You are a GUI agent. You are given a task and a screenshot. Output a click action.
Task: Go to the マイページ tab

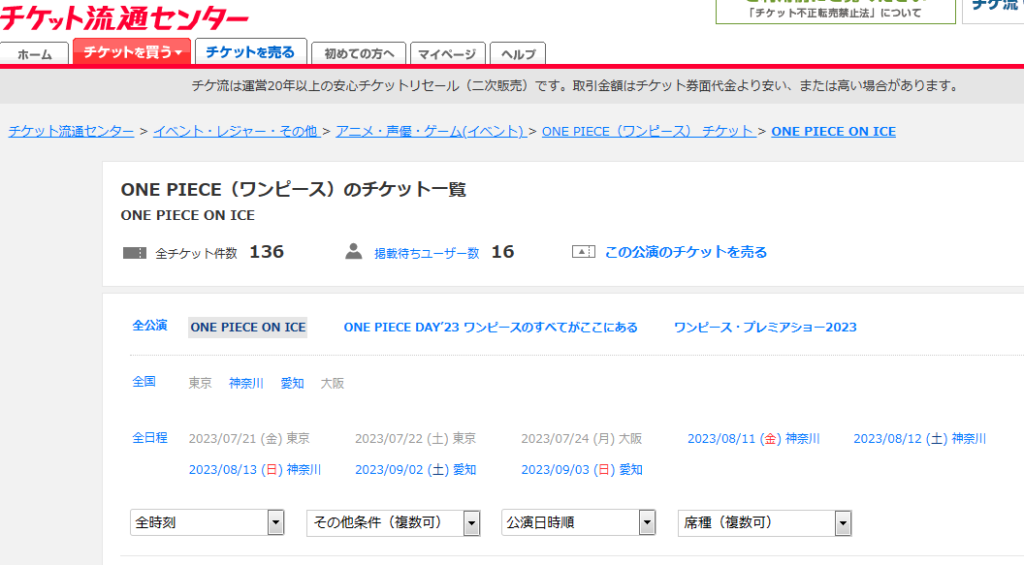tap(447, 54)
